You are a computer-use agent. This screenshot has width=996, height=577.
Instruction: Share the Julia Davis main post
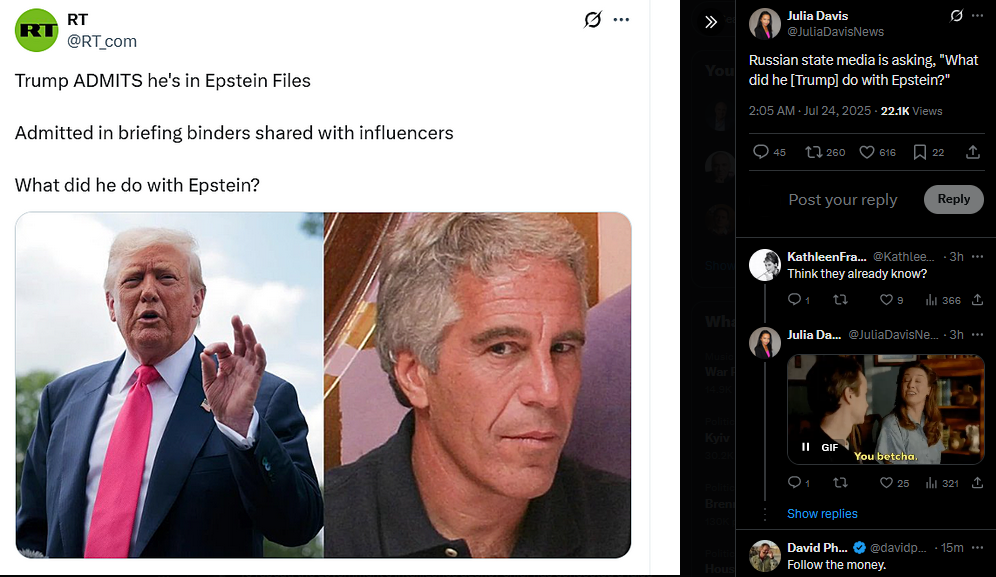pyautogui.click(x=972, y=152)
